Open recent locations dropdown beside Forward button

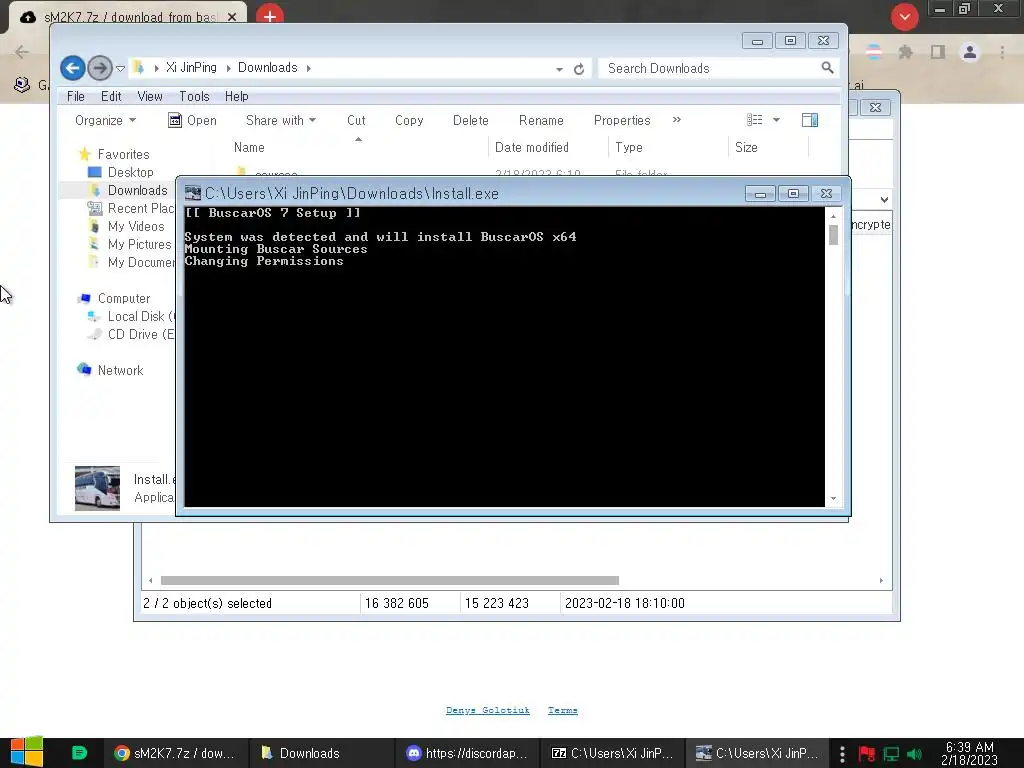click(x=120, y=68)
